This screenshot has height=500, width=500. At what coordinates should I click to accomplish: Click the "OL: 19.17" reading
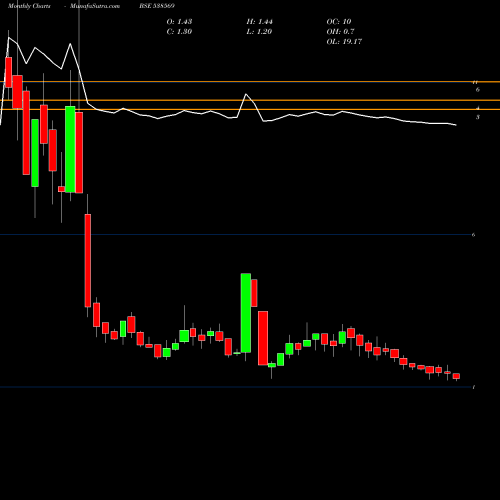(344, 42)
